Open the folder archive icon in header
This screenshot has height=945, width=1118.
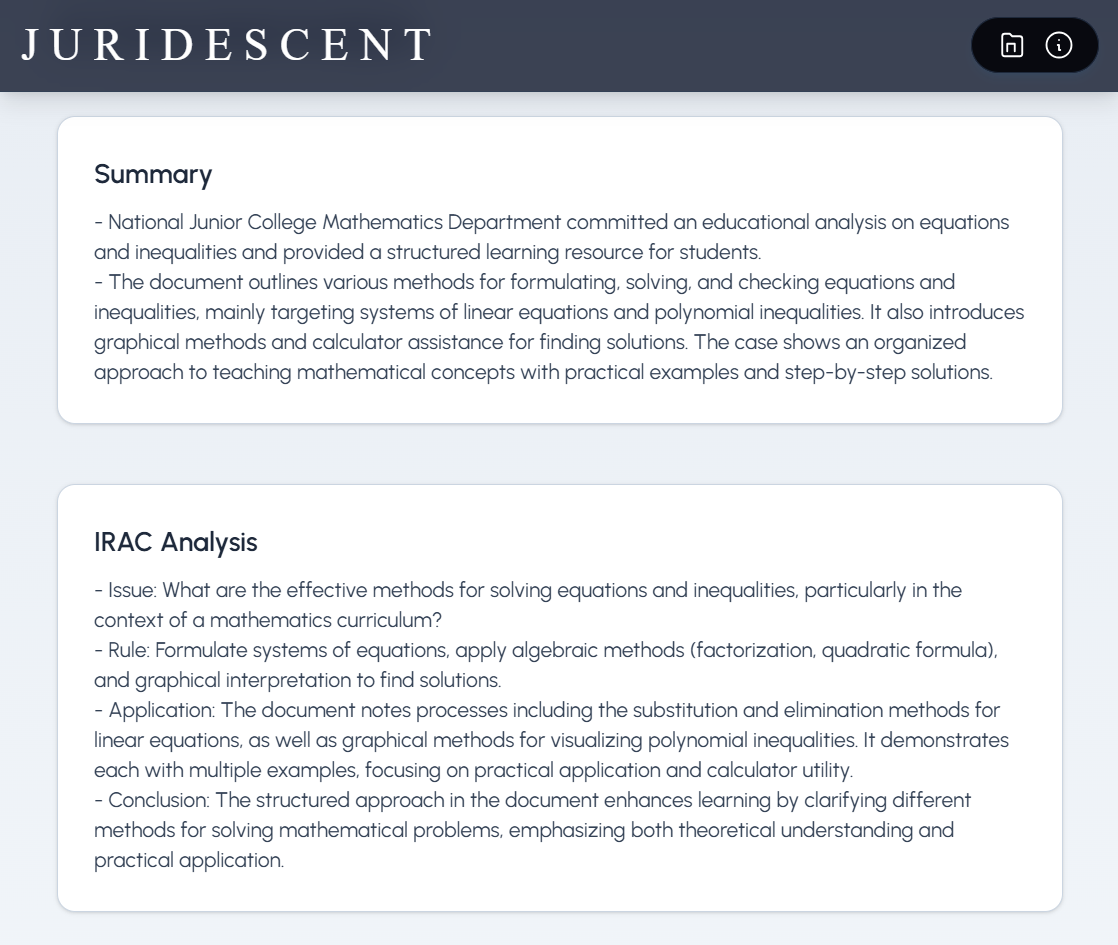pyautogui.click(x=1012, y=45)
